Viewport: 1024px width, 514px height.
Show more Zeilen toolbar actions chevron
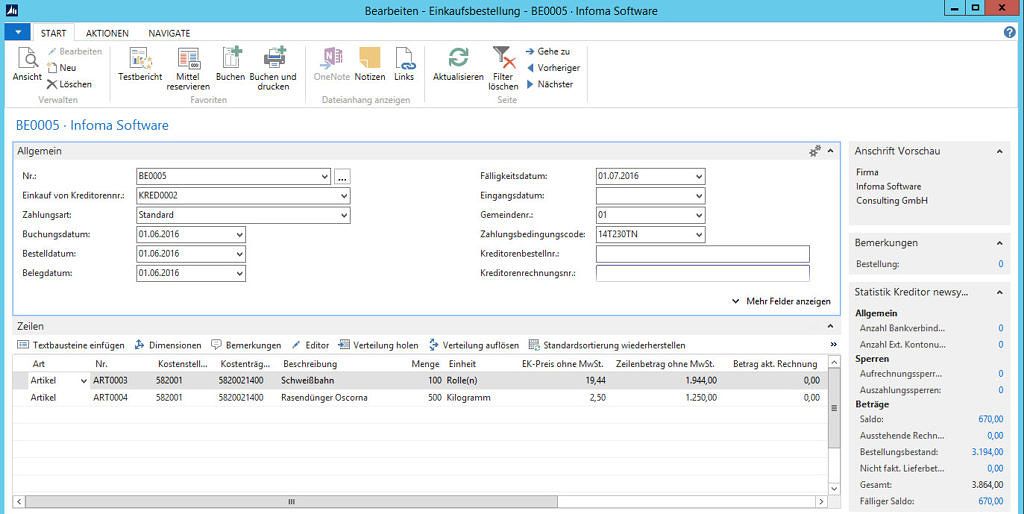(x=833, y=344)
